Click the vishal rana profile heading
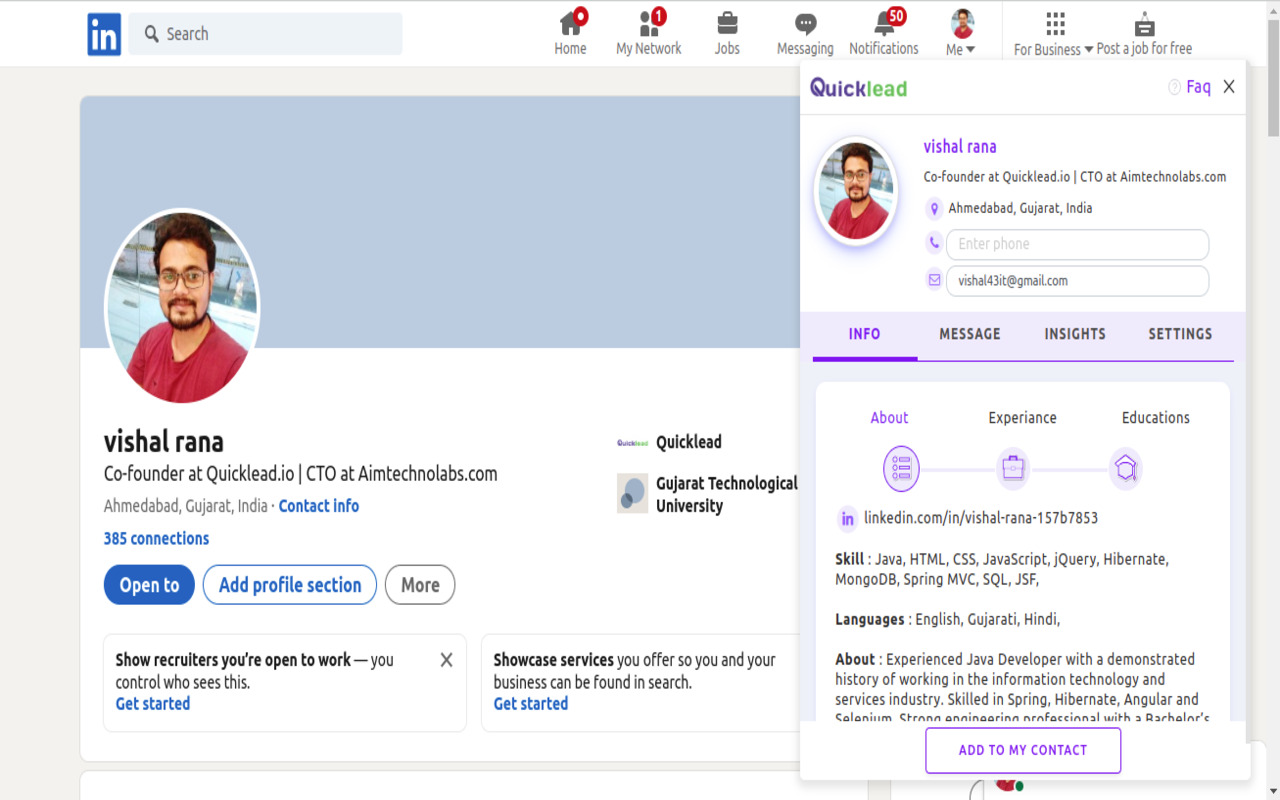This screenshot has height=800, width=1280. (x=164, y=441)
